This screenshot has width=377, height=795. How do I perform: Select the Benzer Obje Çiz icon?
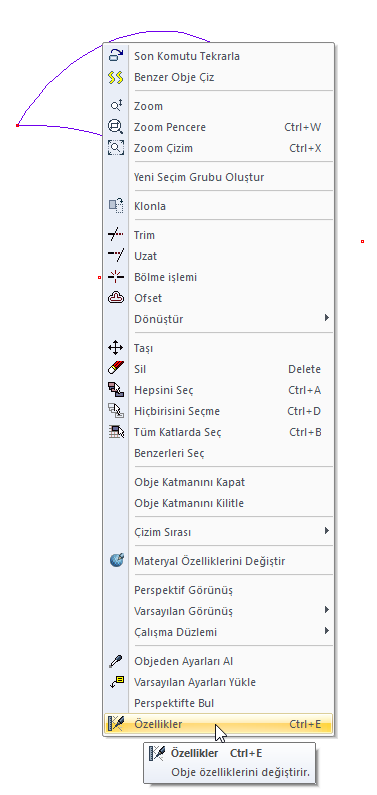click(116, 77)
